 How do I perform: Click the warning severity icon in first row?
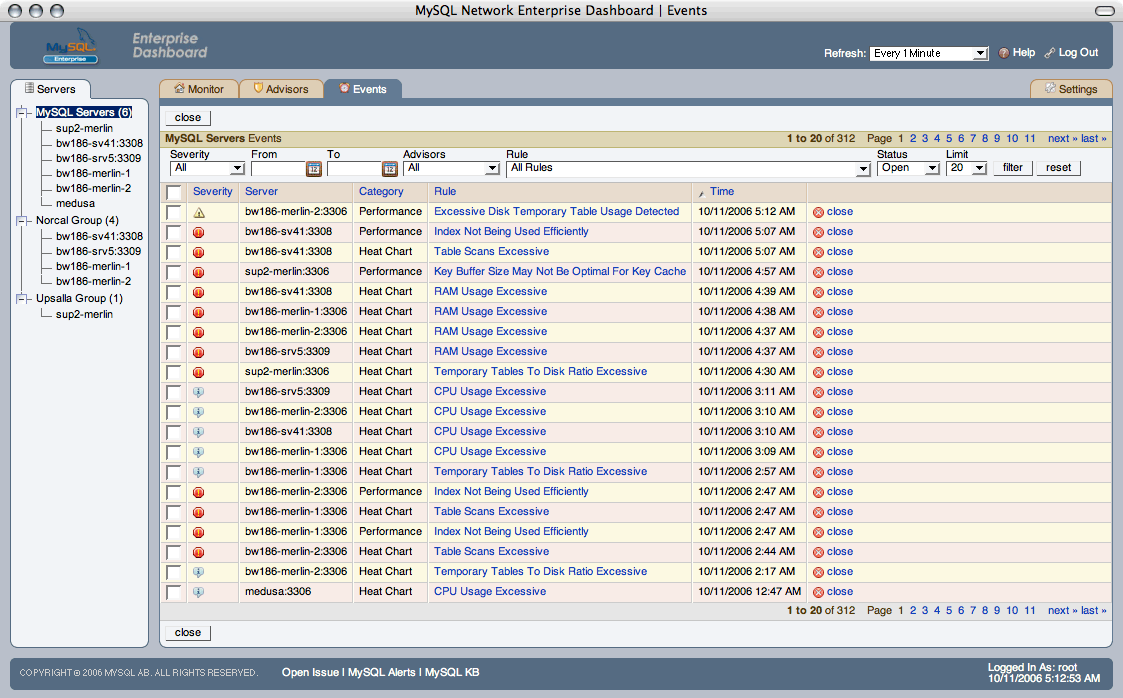pos(199,212)
